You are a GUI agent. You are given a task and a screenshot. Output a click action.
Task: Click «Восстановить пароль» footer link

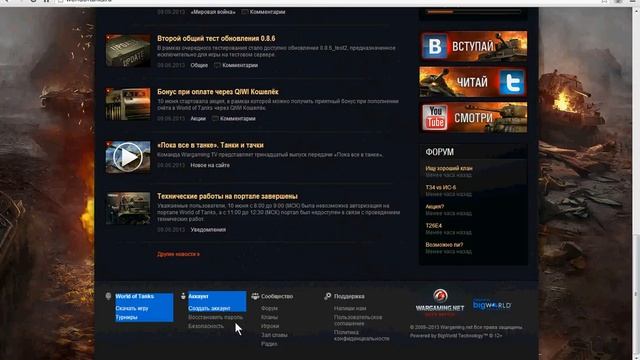(x=216, y=317)
